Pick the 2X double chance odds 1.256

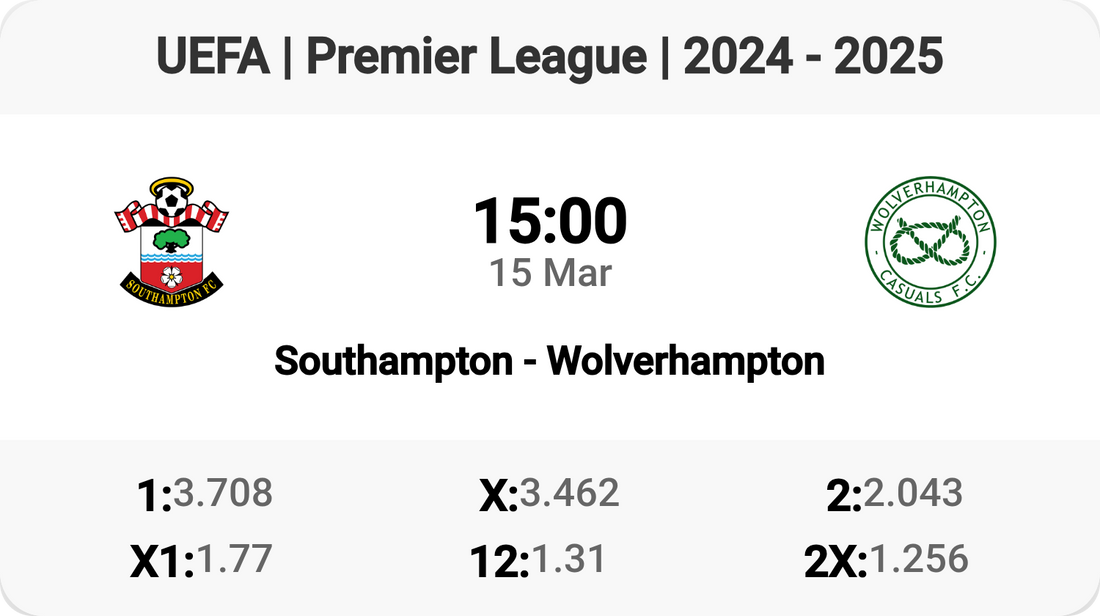tap(919, 559)
